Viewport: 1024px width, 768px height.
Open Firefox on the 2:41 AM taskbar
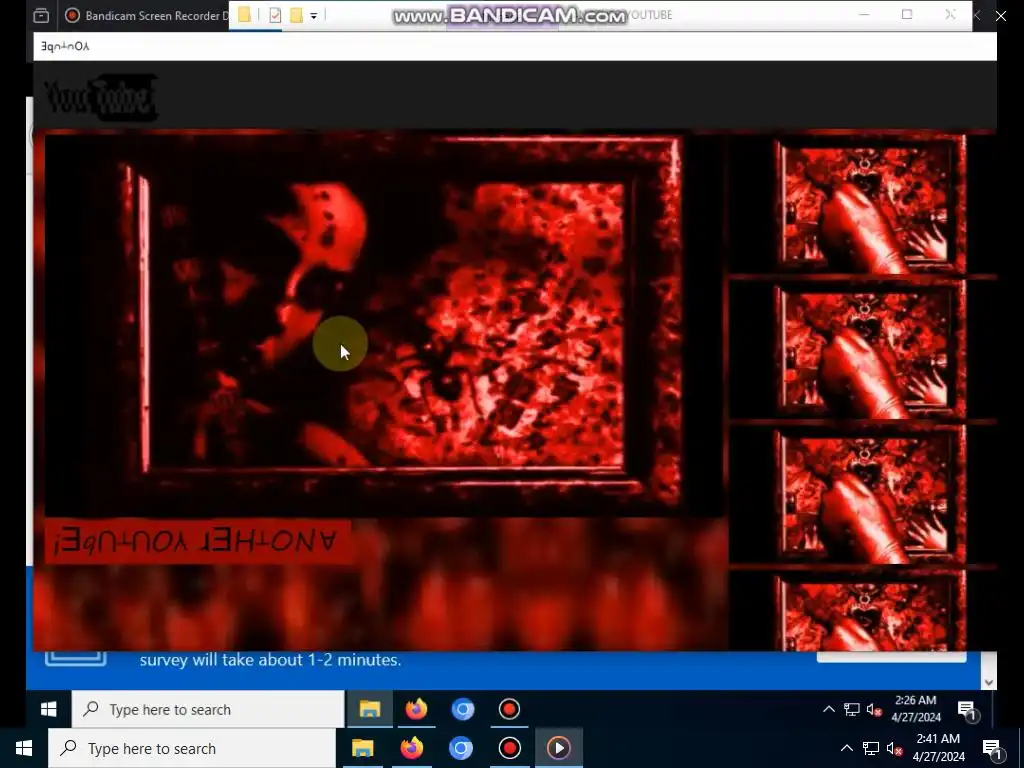tap(411, 748)
